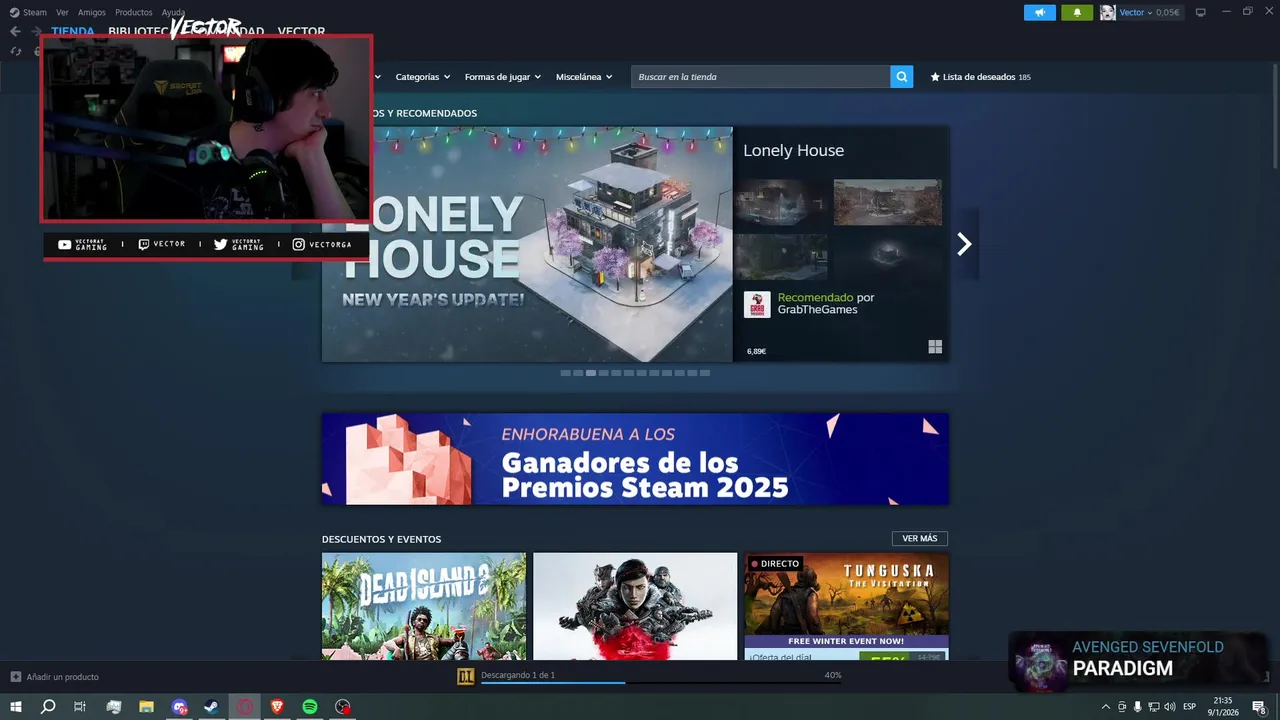Open the Steam taskbar icon
Viewport: 1280px width, 720px height.
[212, 707]
